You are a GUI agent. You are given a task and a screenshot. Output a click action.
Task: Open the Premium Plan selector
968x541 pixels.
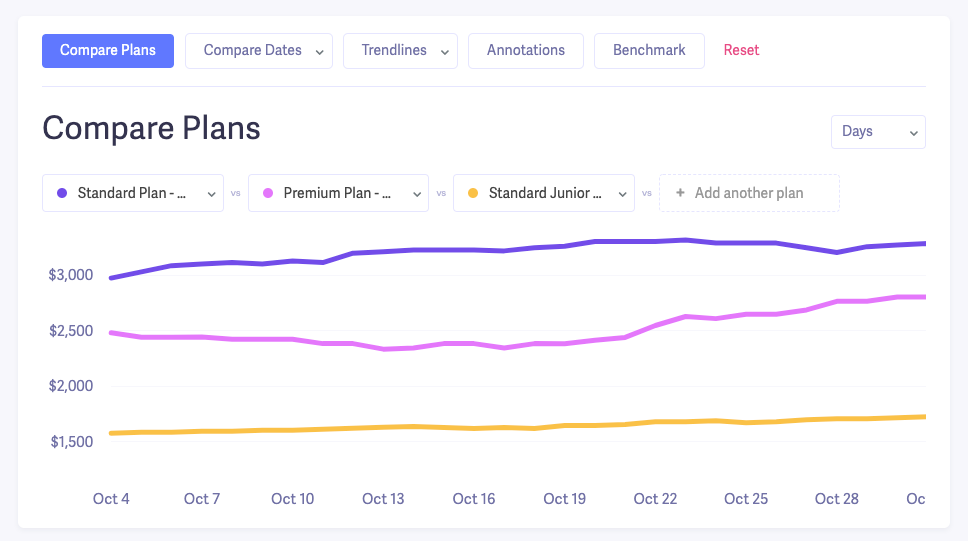click(x=338, y=194)
